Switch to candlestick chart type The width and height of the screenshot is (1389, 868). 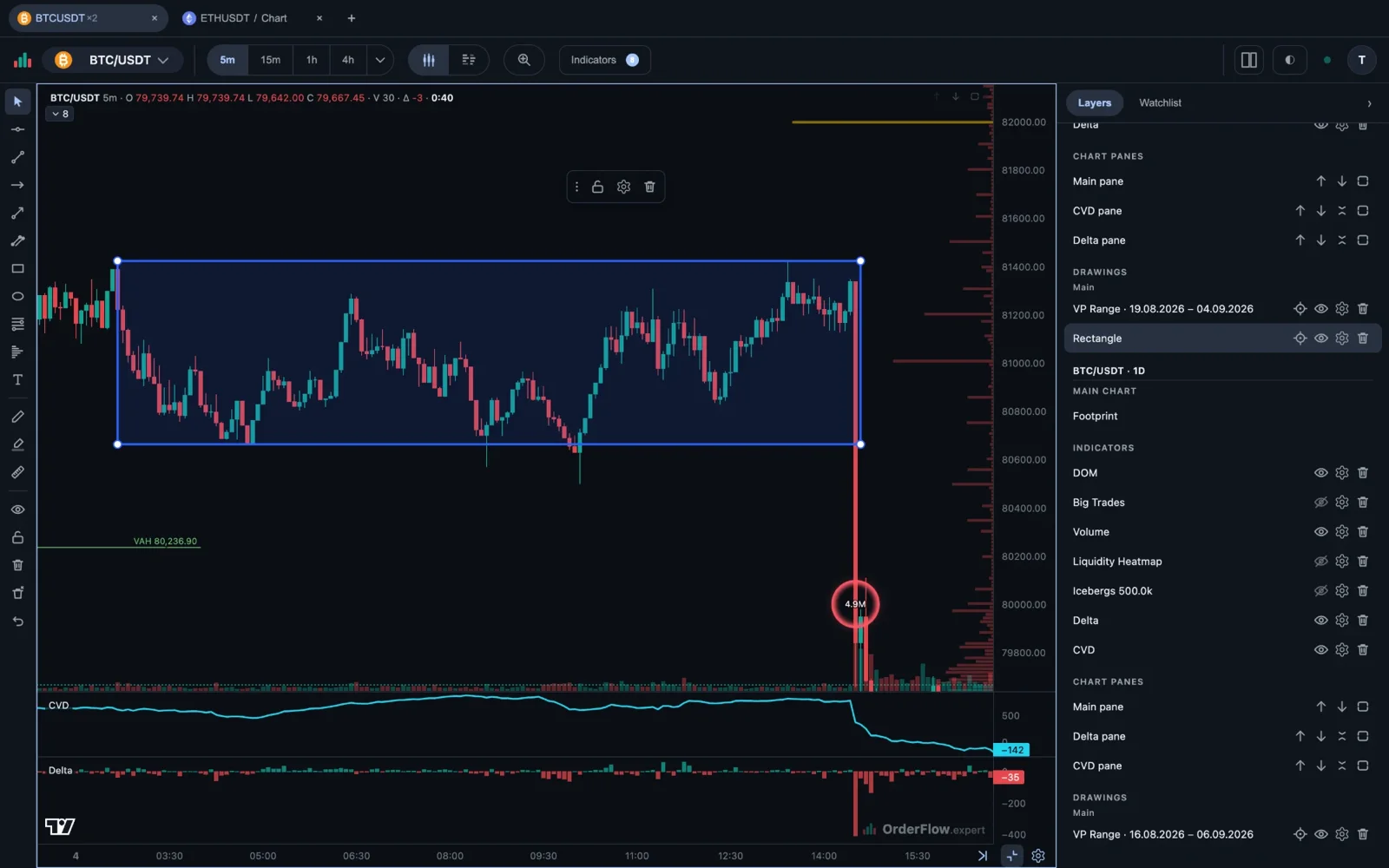[x=429, y=60]
